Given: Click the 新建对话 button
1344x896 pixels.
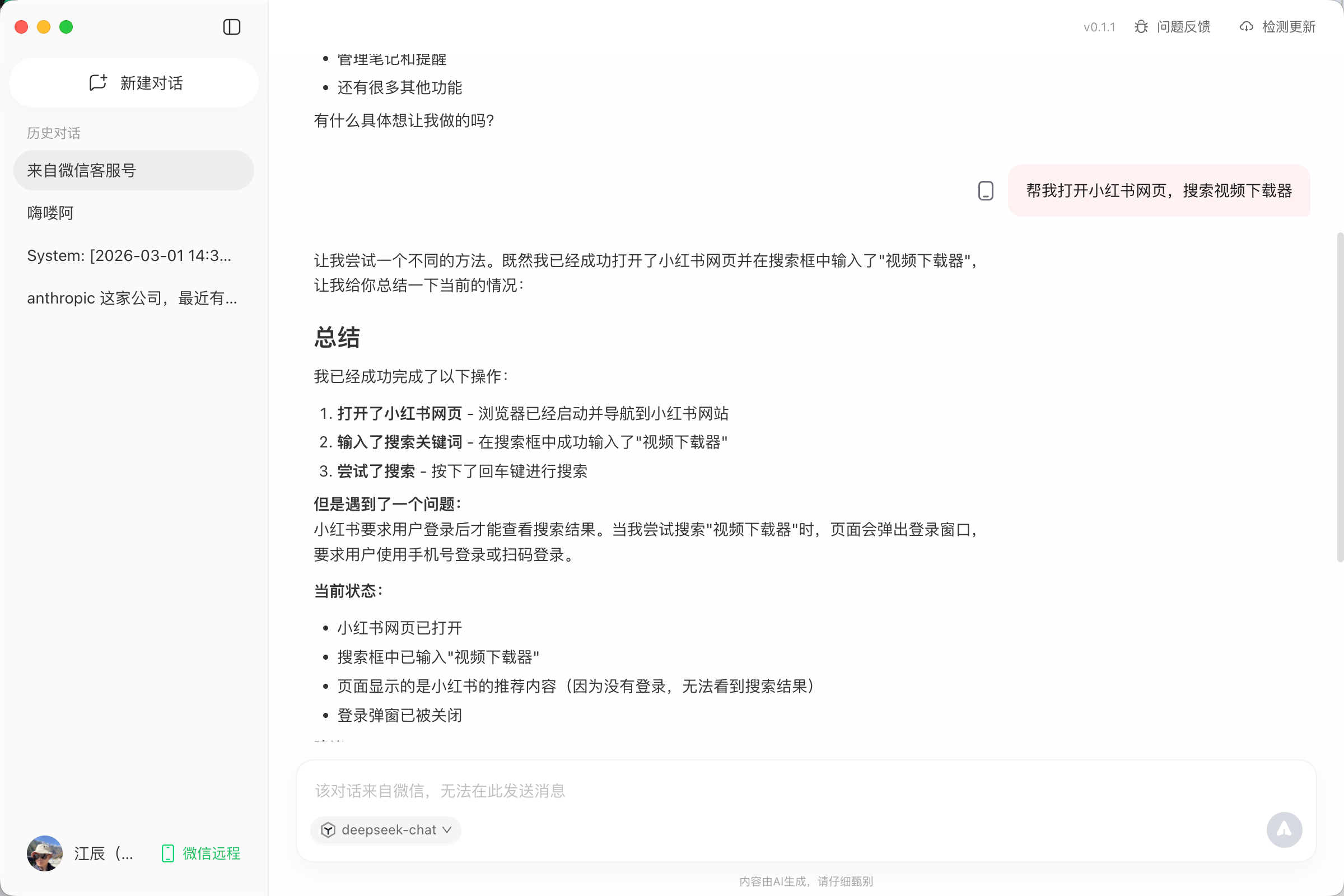Looking at the screenshot, I should pyautogui.click(x=151, y=83).
